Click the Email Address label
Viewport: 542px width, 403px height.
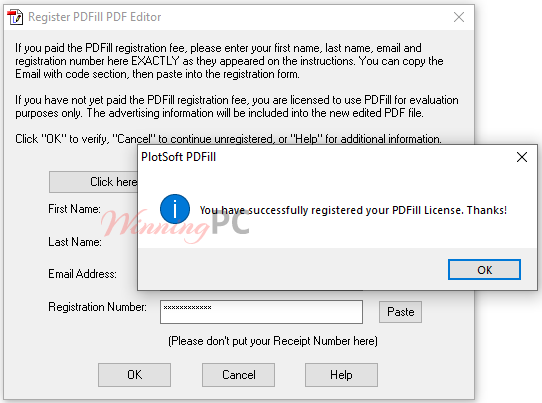click(82, 274)
